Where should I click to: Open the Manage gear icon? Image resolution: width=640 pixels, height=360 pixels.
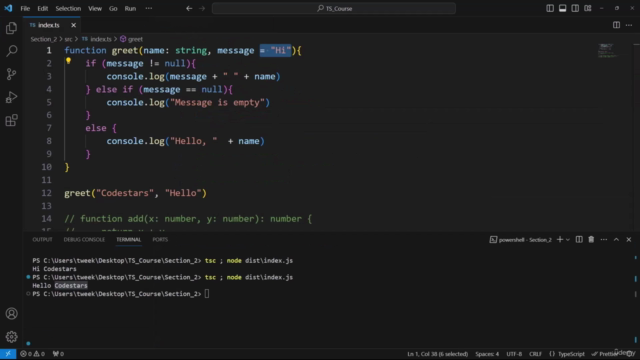click(11, 337)
